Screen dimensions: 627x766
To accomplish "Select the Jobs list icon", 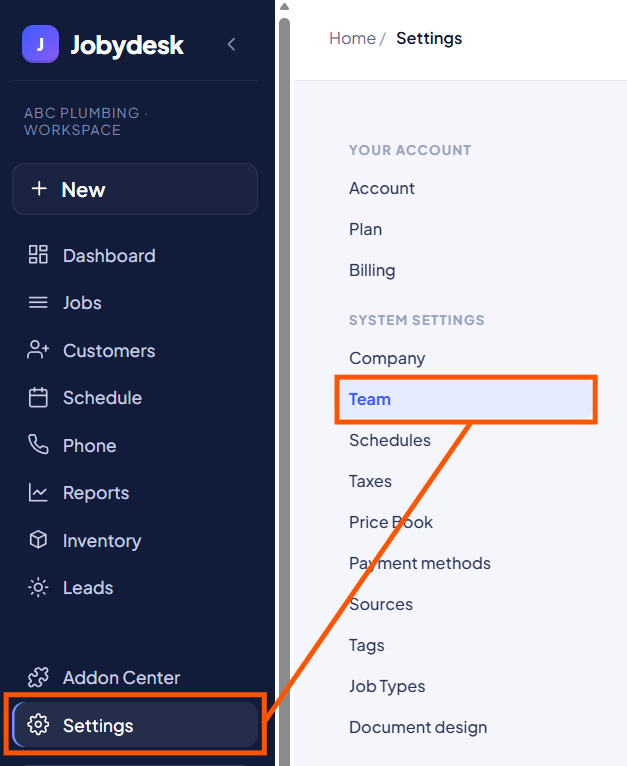I will [38, 303].
